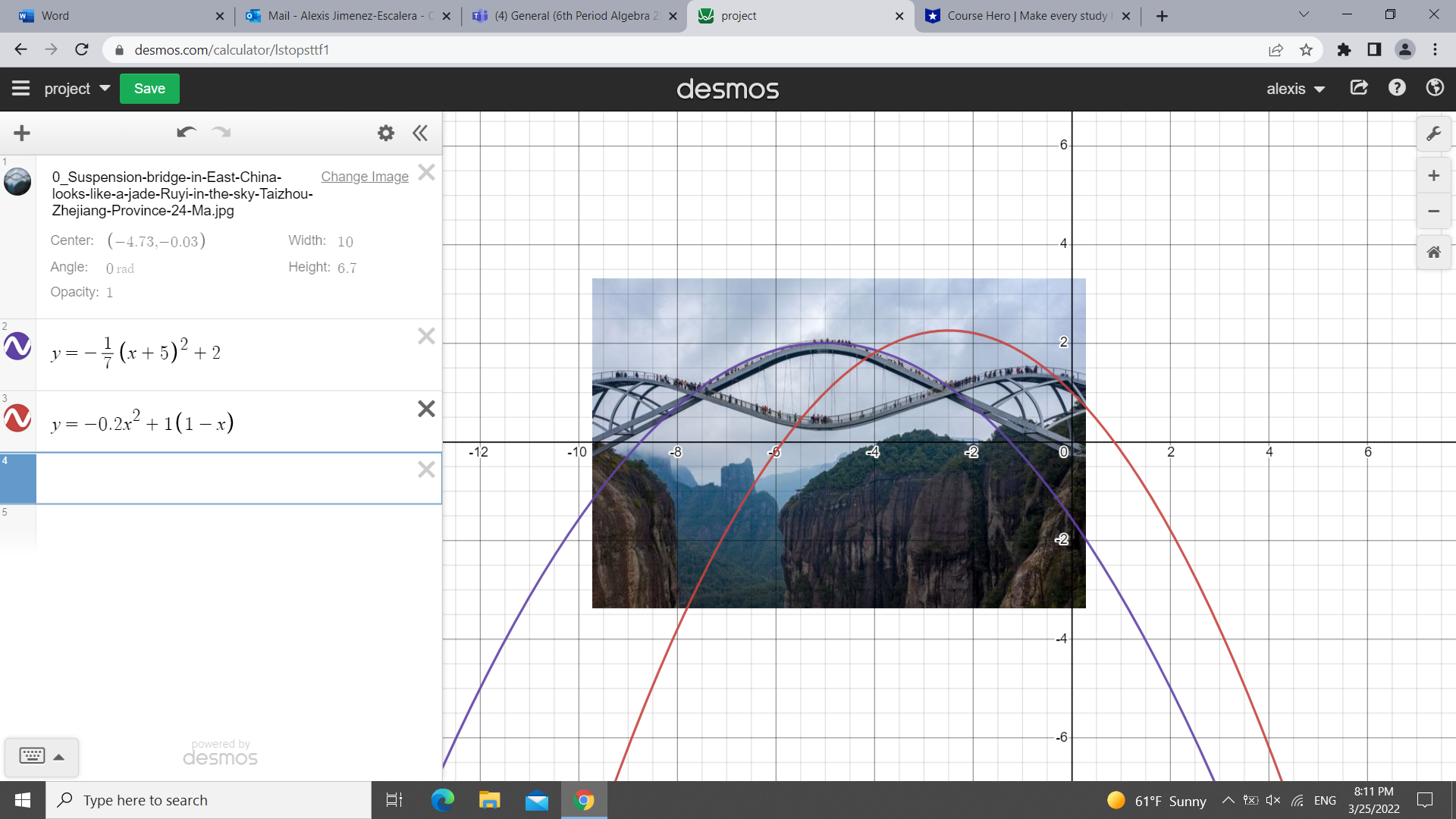Viewport: 1456px width, 819px height.
Task: Open the alexis account dropdown
Action: click(1295, 89)
